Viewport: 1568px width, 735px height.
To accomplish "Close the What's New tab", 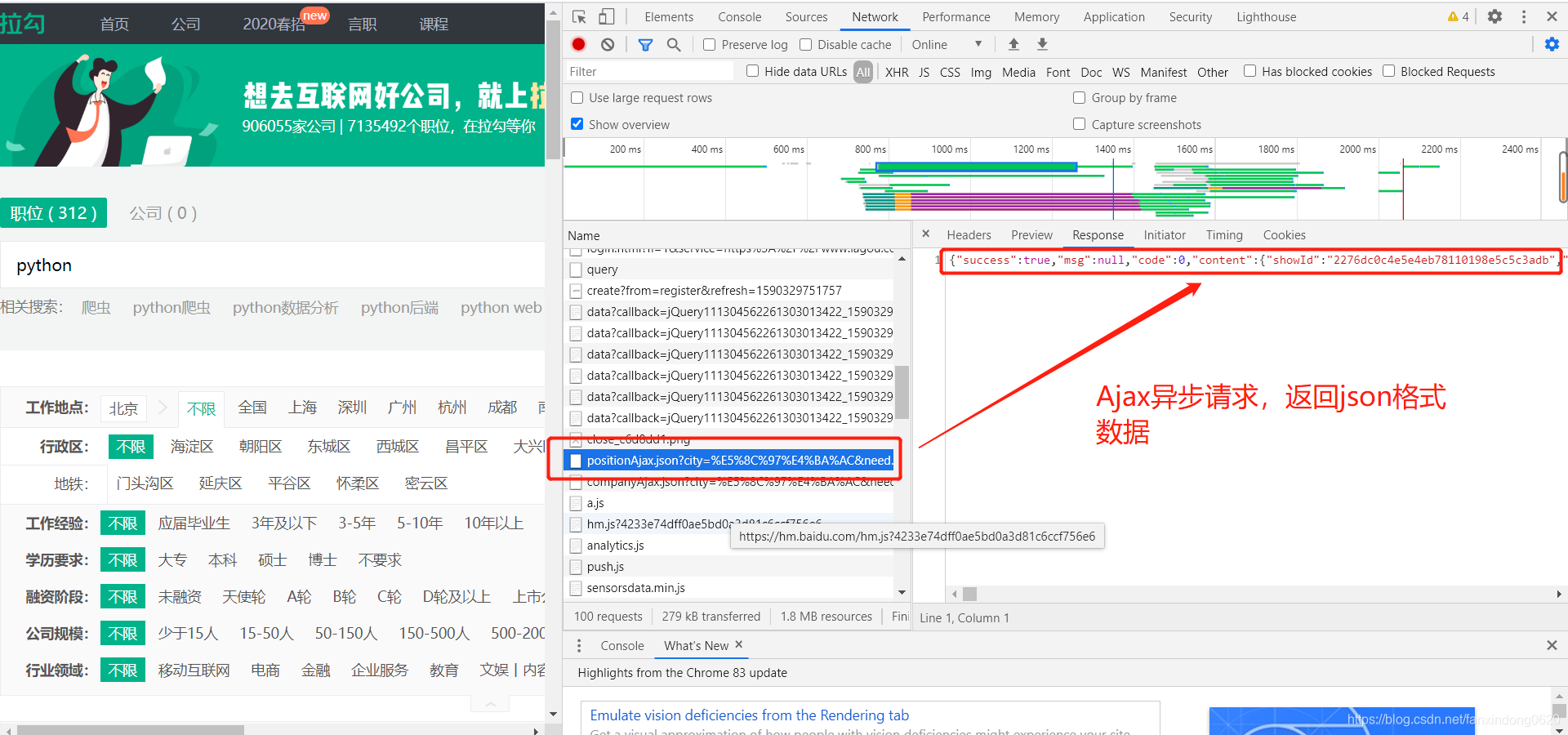I will click(x=739, y=644).
